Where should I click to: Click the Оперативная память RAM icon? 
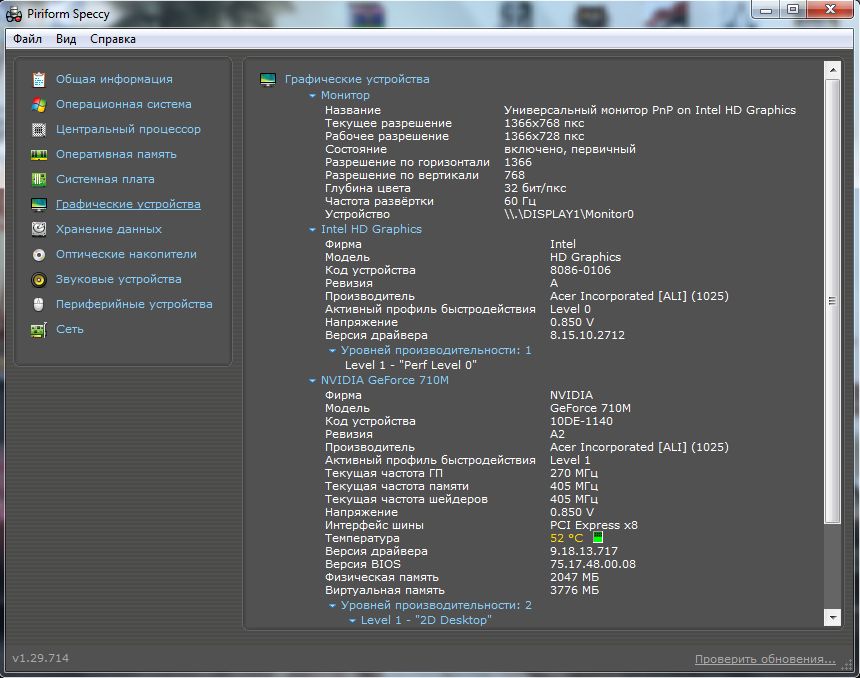pyautogui.click(x=39, y=154)
